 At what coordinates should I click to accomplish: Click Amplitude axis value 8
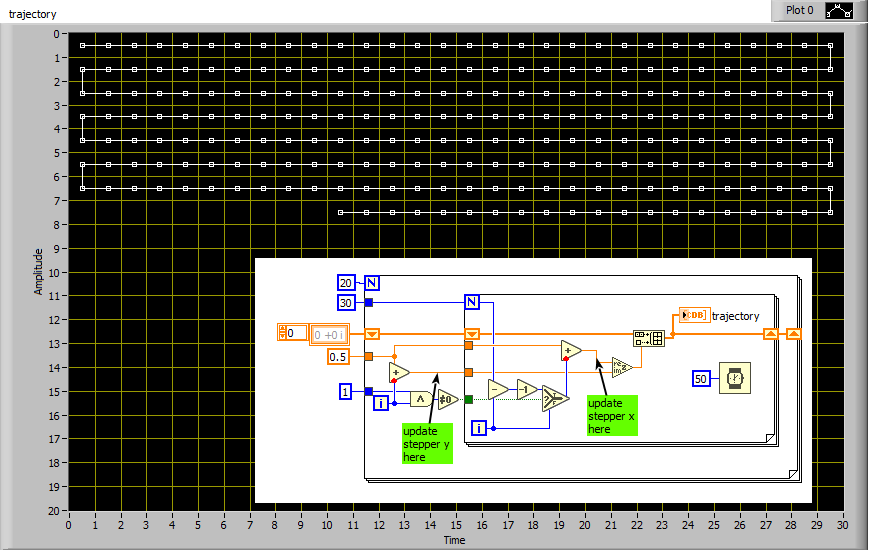(57, 224)
